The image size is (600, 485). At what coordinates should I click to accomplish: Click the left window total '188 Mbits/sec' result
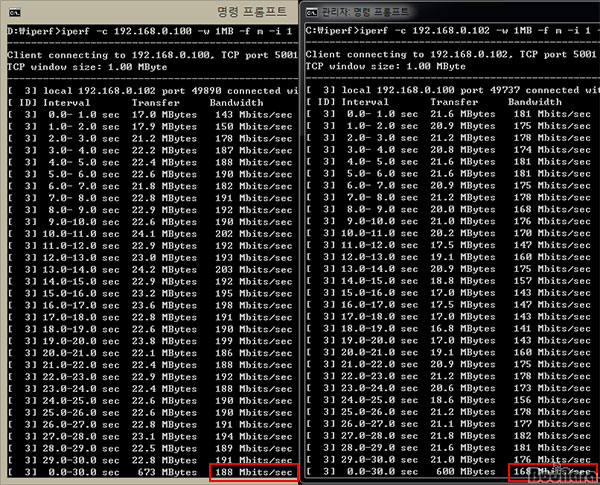(x=254, y=473)
